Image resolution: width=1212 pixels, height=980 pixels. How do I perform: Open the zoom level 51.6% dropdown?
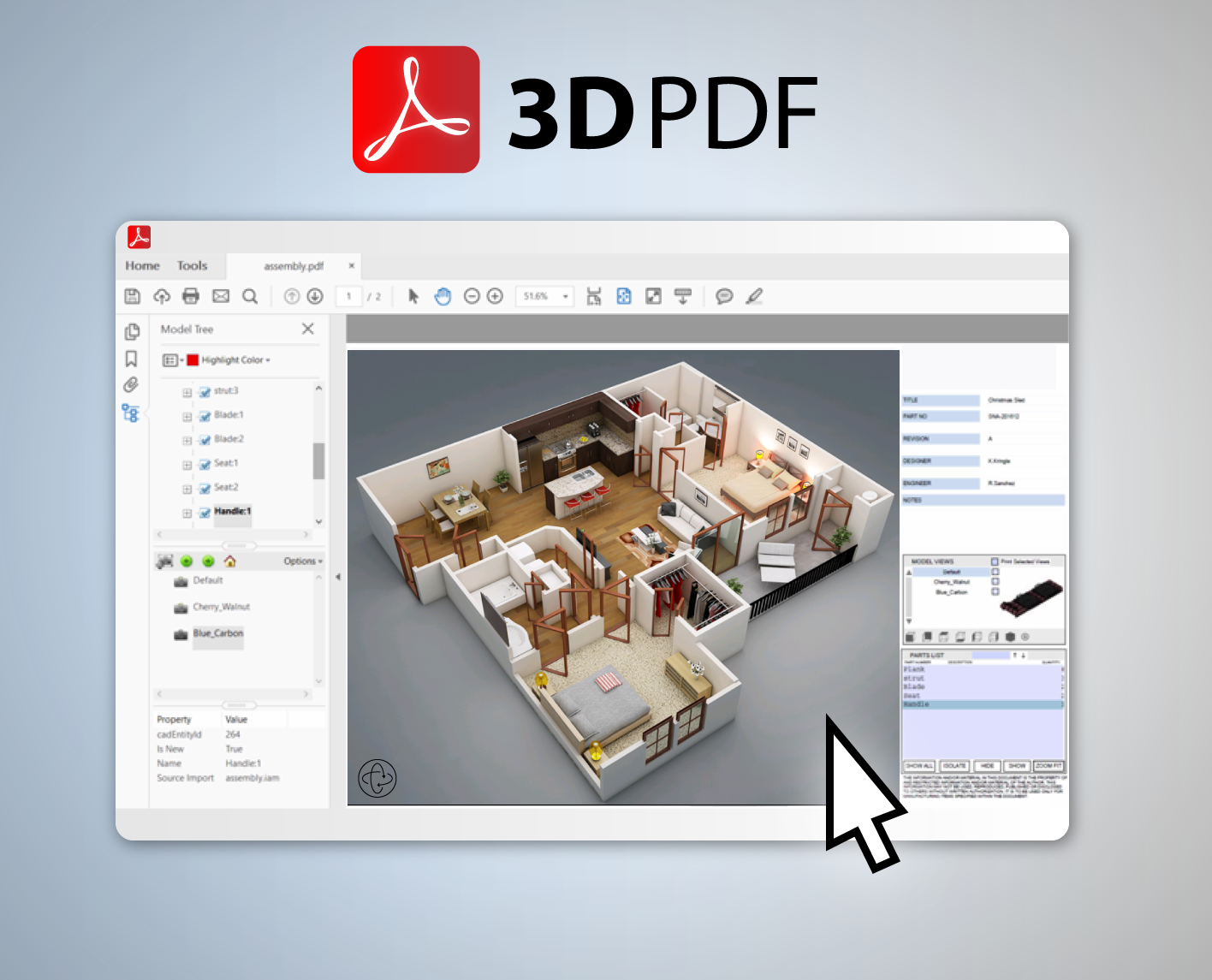click(x=565, y=297)
